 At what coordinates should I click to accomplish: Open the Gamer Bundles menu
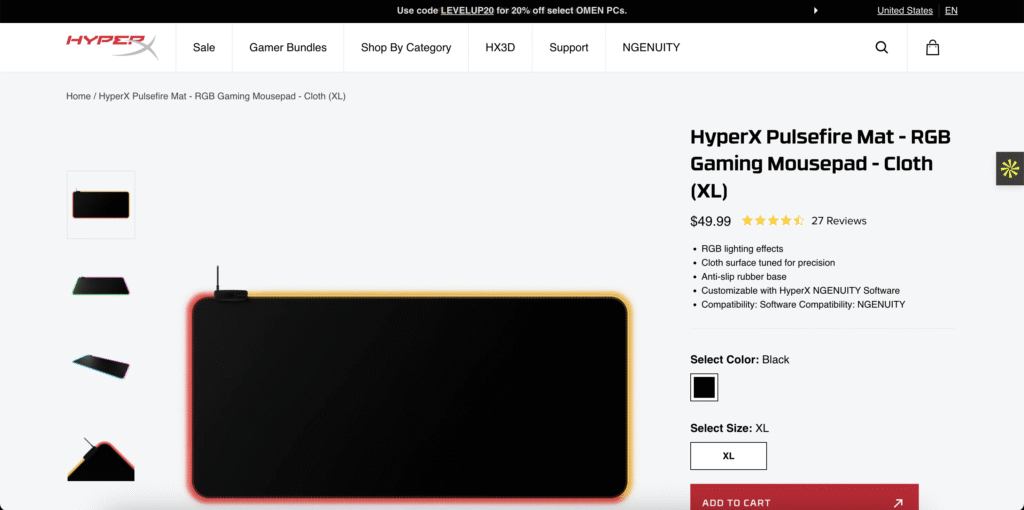288,47
